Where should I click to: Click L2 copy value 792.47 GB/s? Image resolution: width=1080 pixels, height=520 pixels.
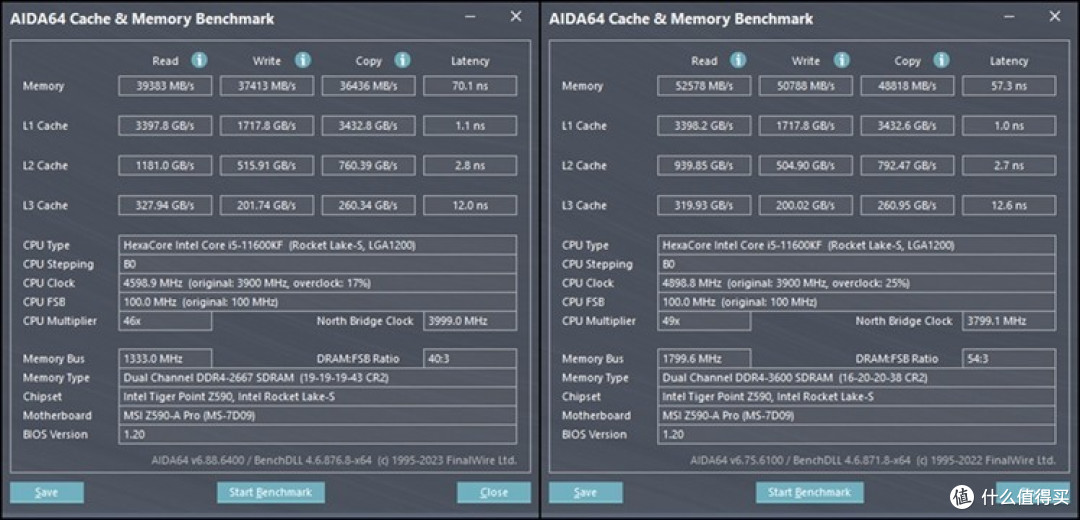(907, 166)
